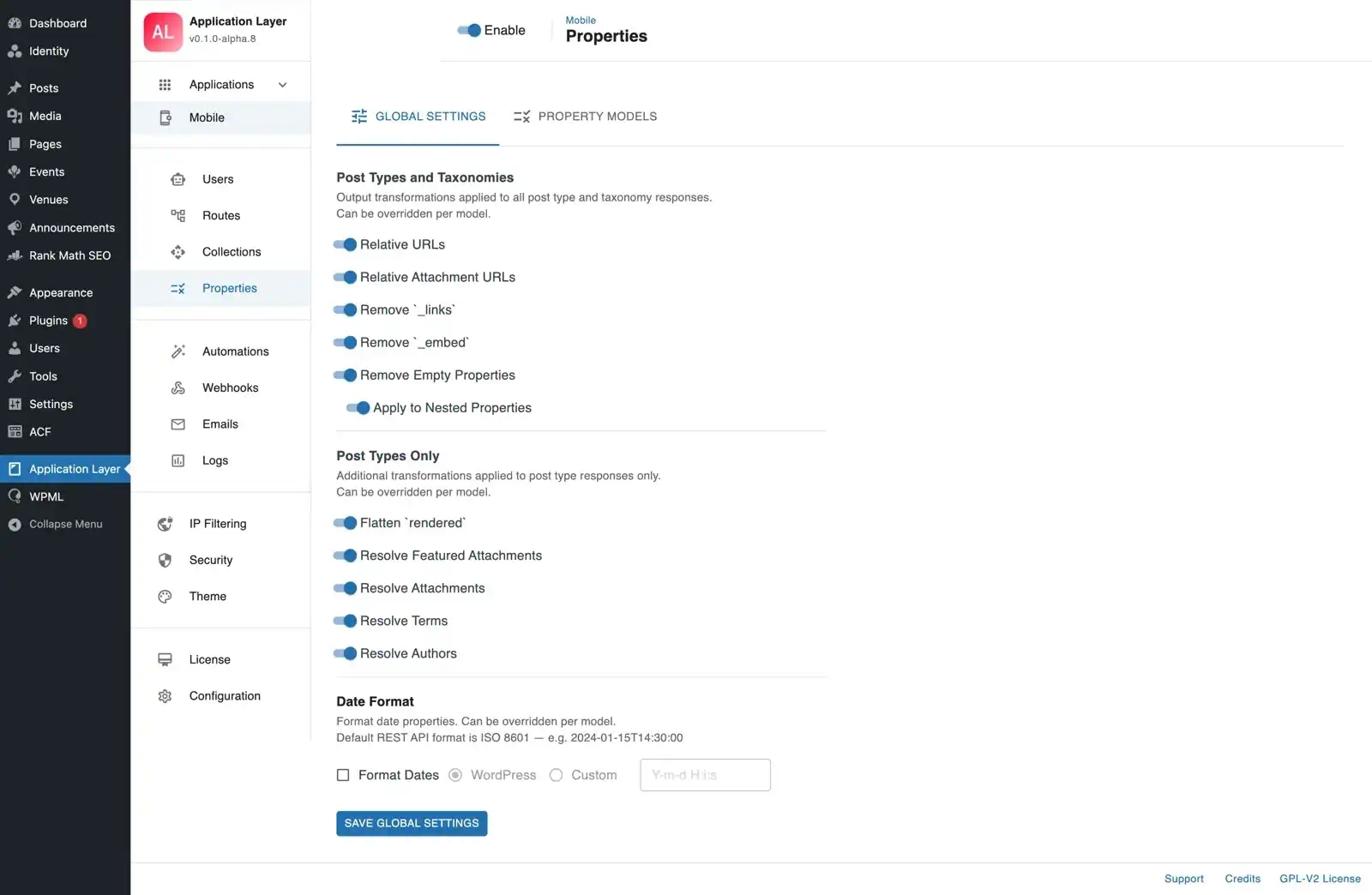Open IP Filtering globe icon
The width and height of the screenshot is (1372, 895).
[165, 524]
